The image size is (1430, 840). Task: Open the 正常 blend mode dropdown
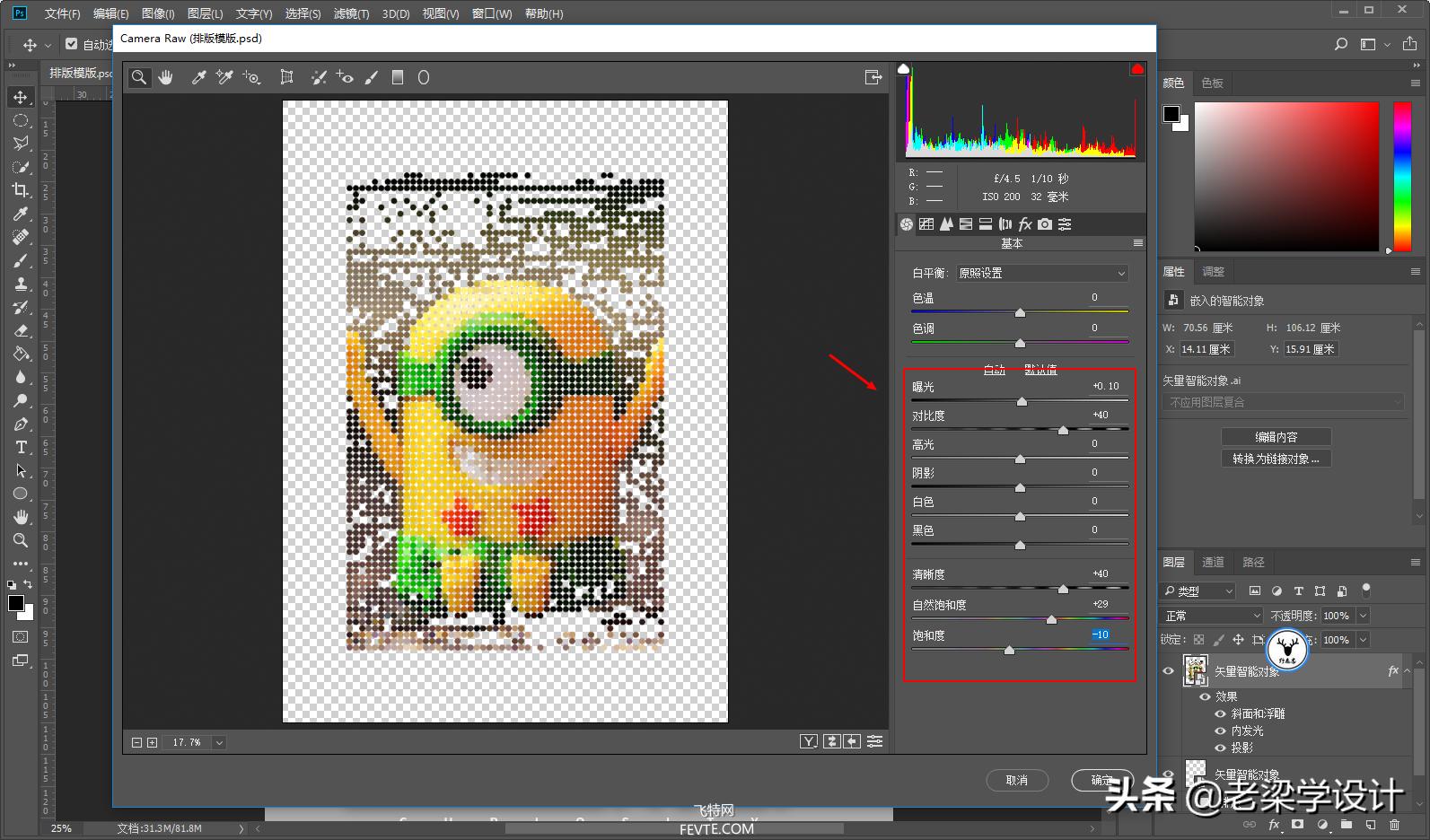(x=1213, y=616)
